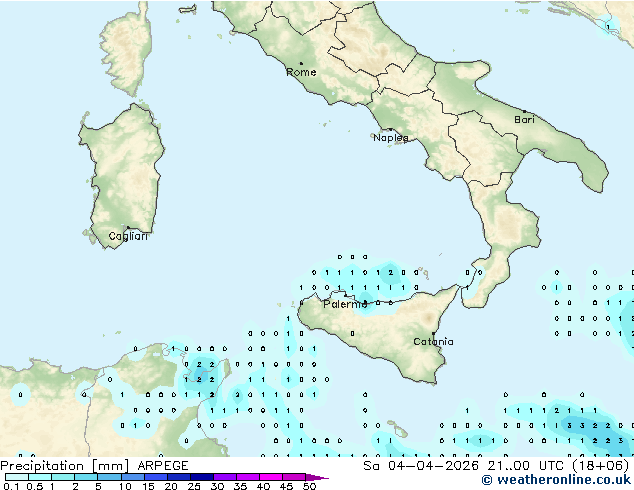634x490 pixels.
Task: Click the legend value '0.1'
Action: point(11,486)
